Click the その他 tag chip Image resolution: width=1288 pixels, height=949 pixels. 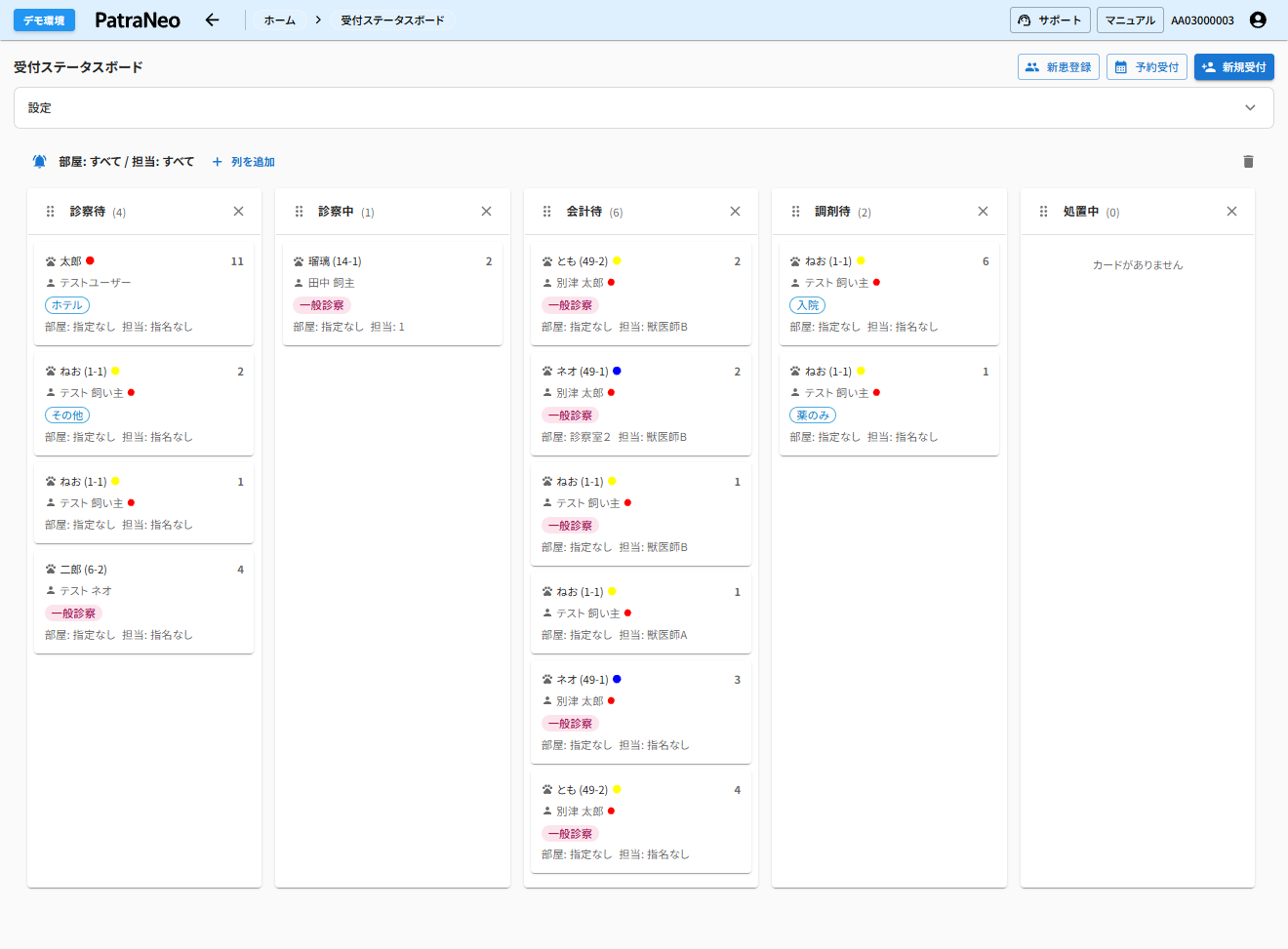[67, 415]
